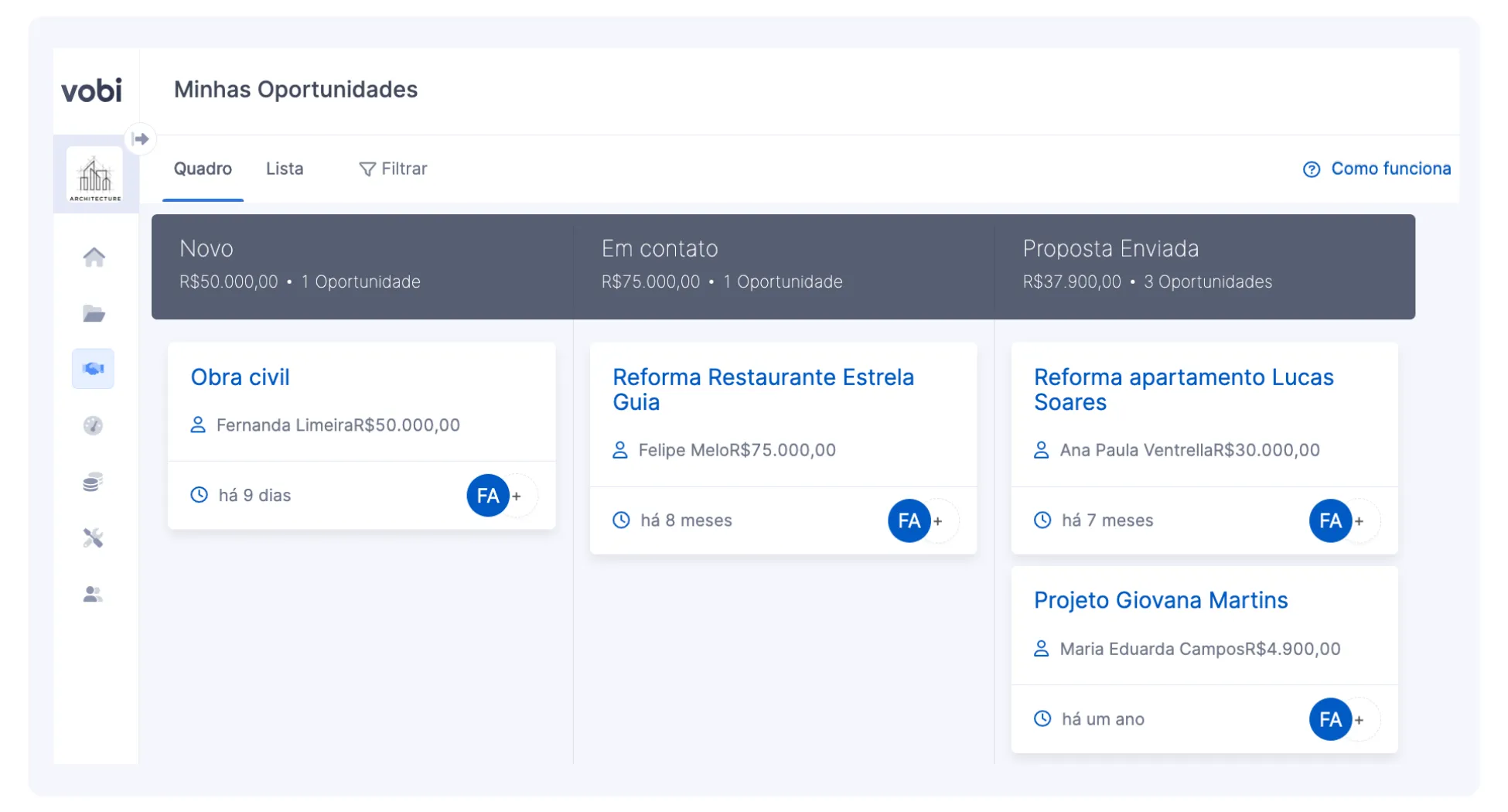The image size is (1508, 812).
Task: Click the Como funciona help link
Action: (x=1390, y=169)
